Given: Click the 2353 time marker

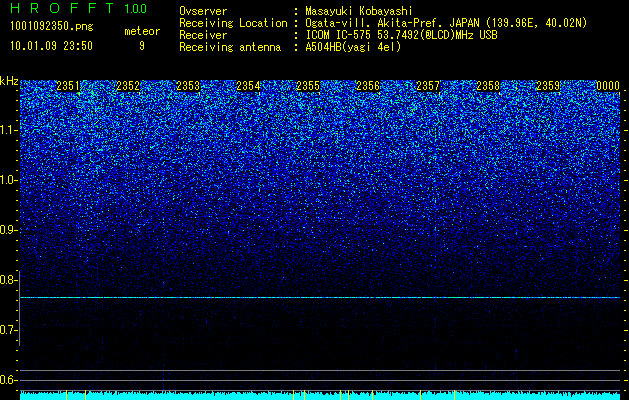Looking at the screenshot, I should click(x=188, y=86).
